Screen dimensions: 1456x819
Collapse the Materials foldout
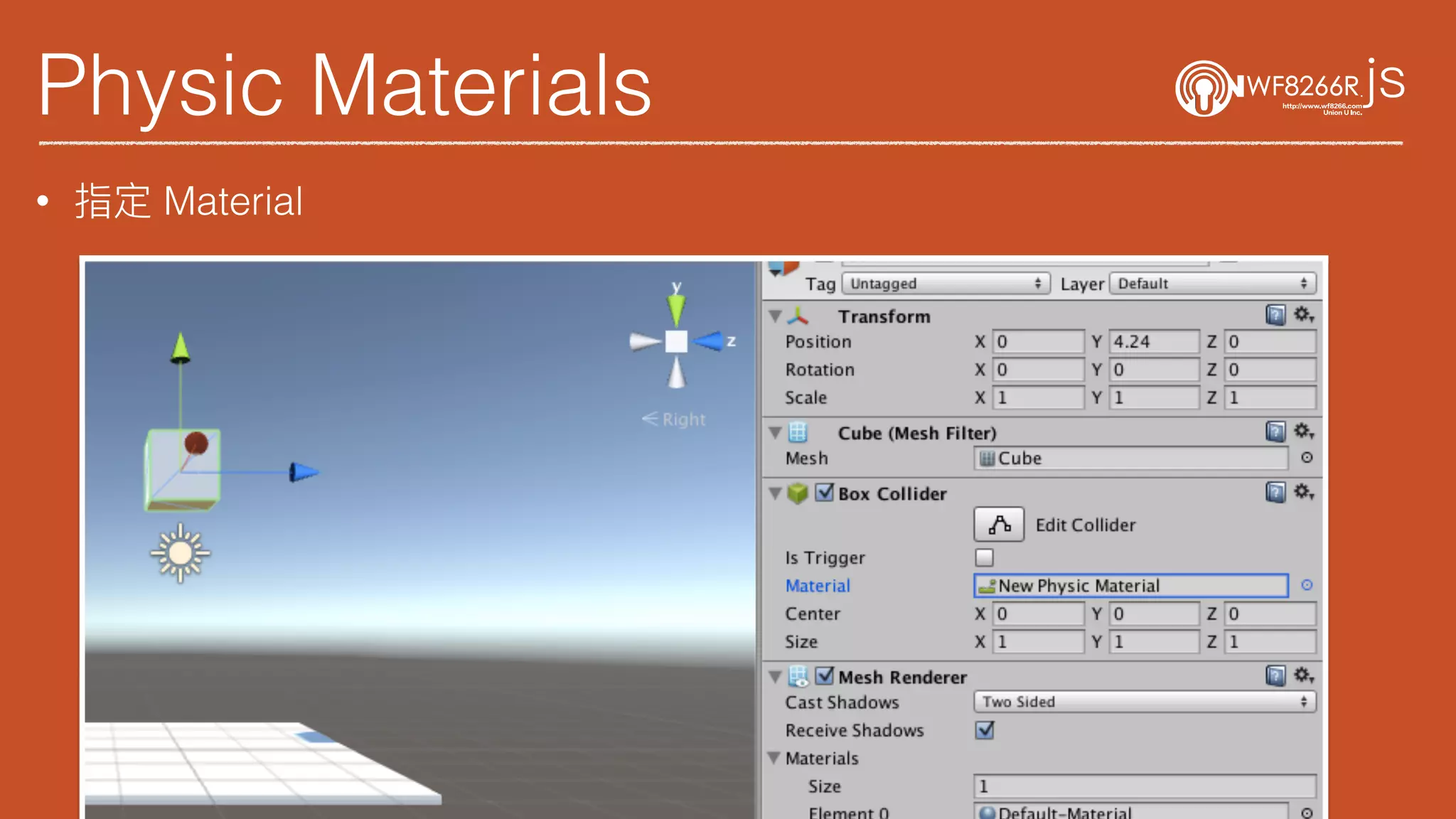point(776,759)
